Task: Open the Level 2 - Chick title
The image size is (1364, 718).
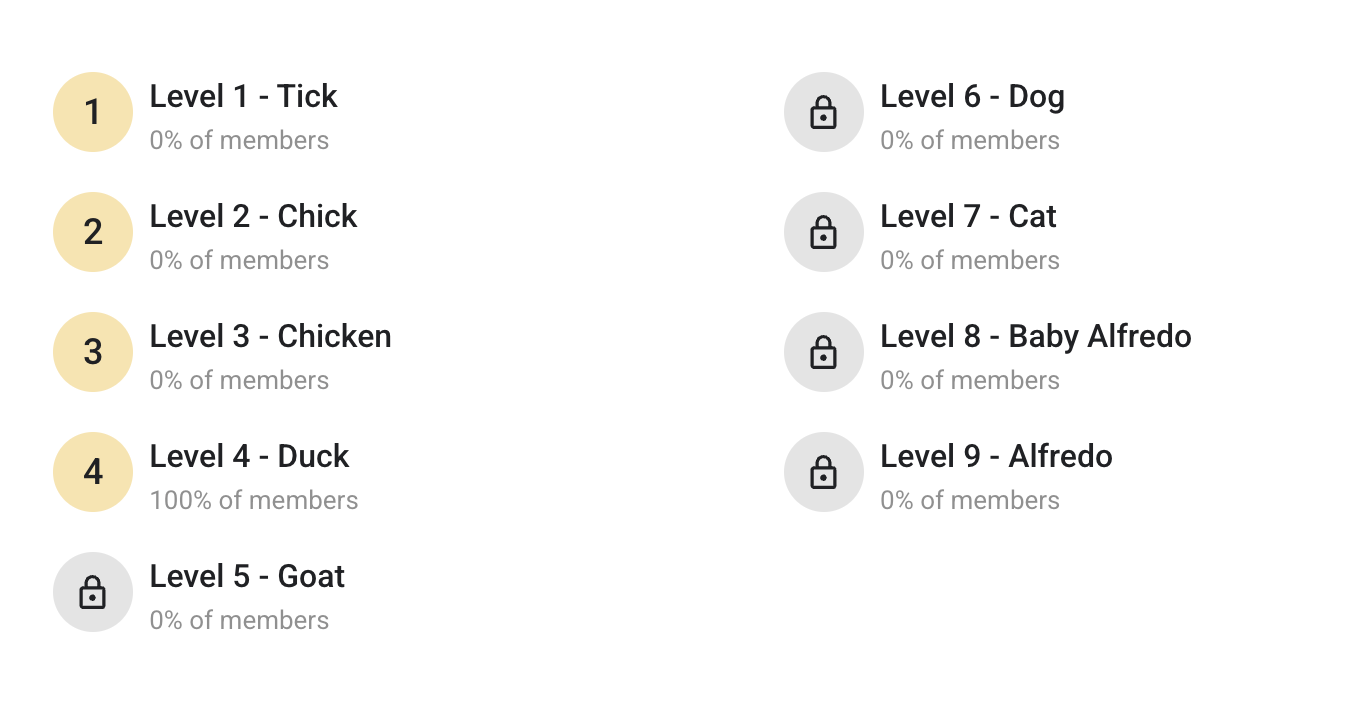Action: [x=253, y=216]
